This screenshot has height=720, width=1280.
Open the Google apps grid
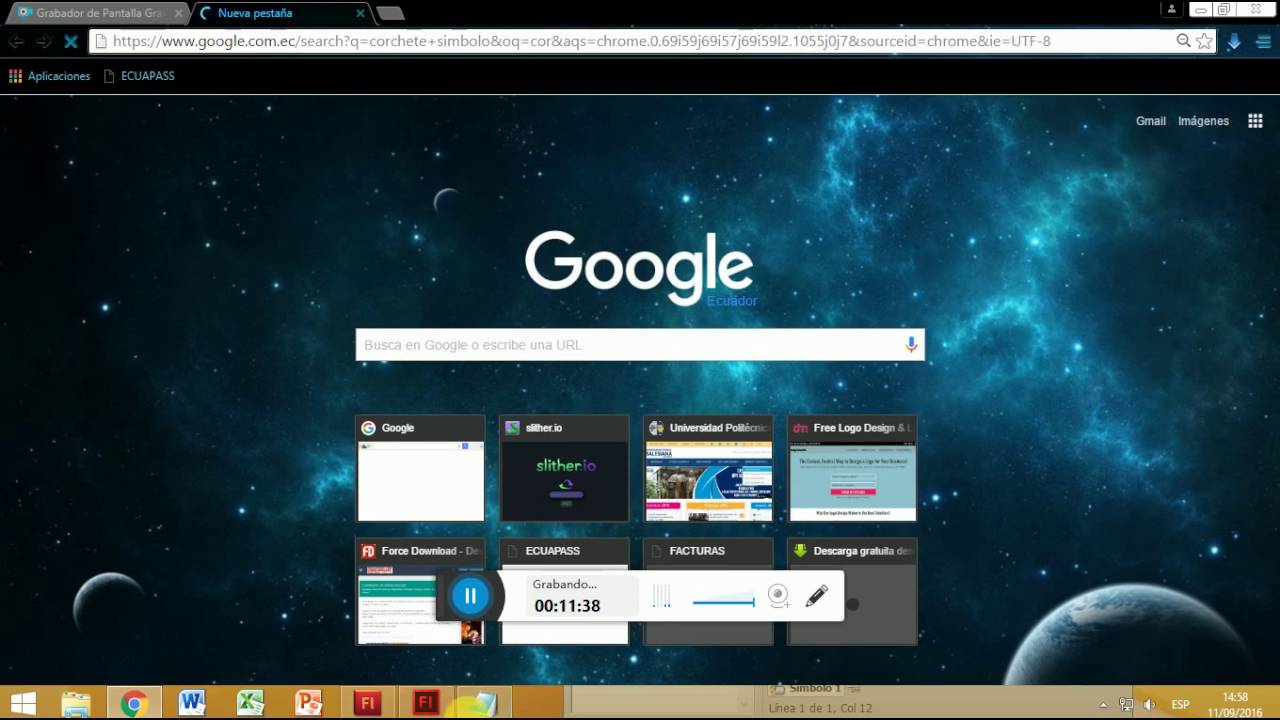point(1255,121)
